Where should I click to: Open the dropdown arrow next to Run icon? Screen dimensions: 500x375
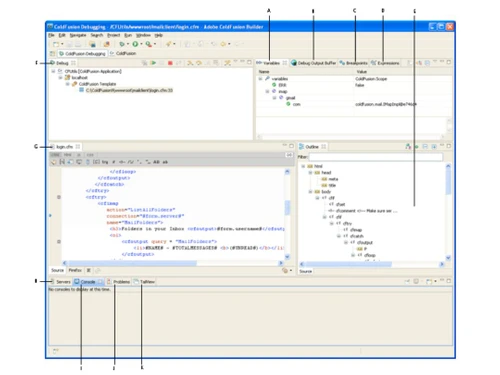point(141,44)
